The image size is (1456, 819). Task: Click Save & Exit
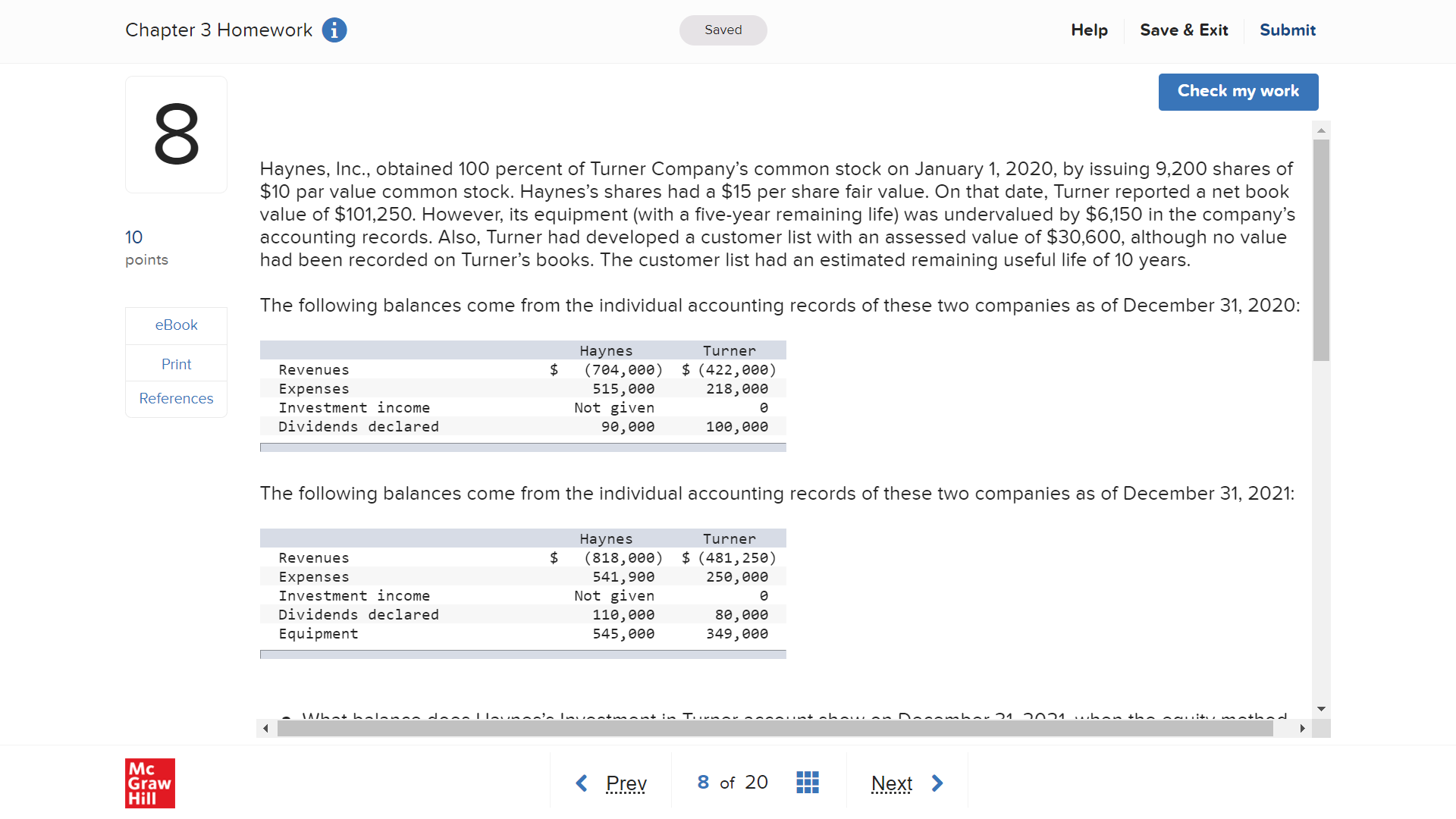[1184, 30]
